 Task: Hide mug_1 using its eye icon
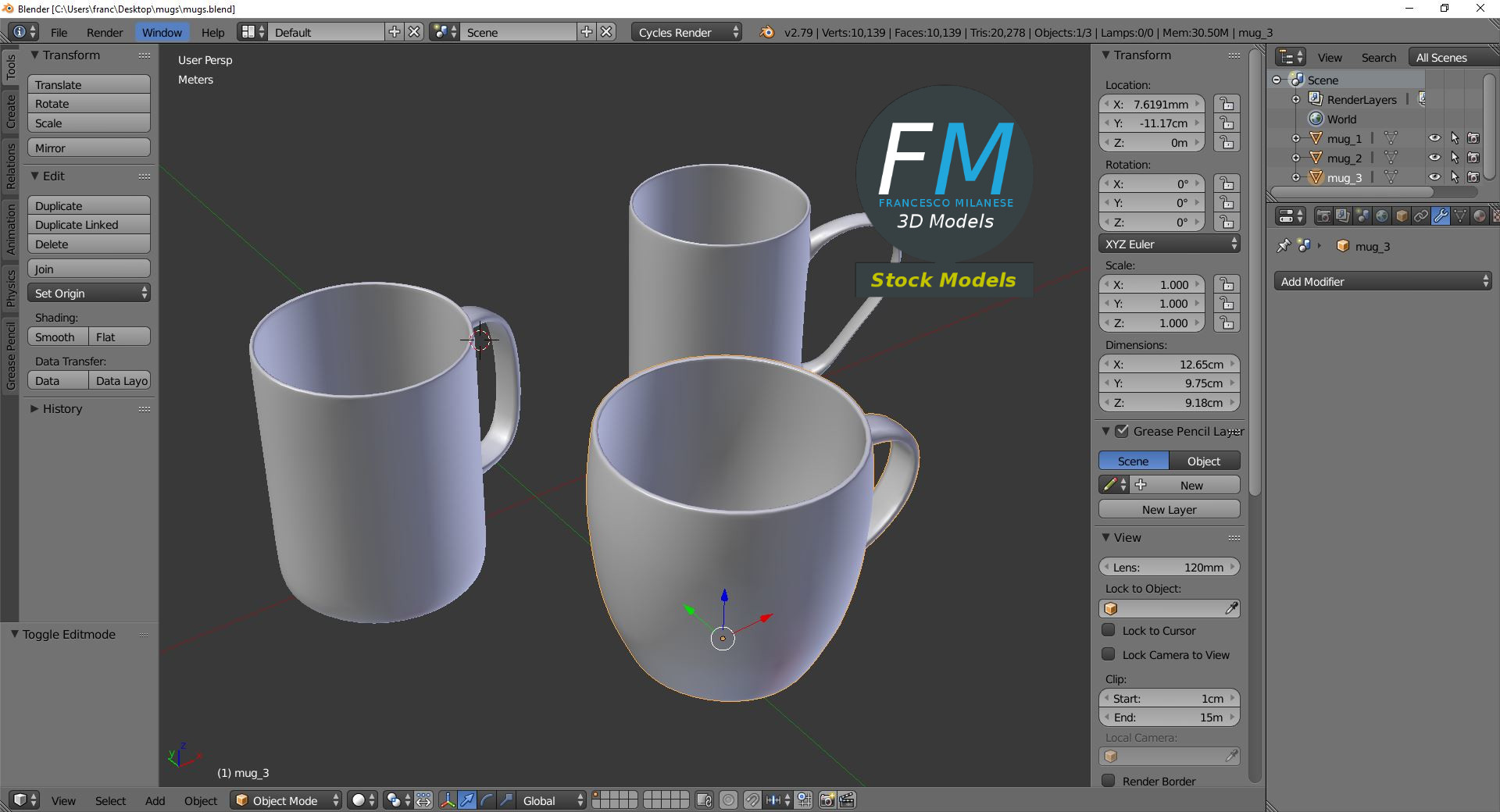[1434, 138]
